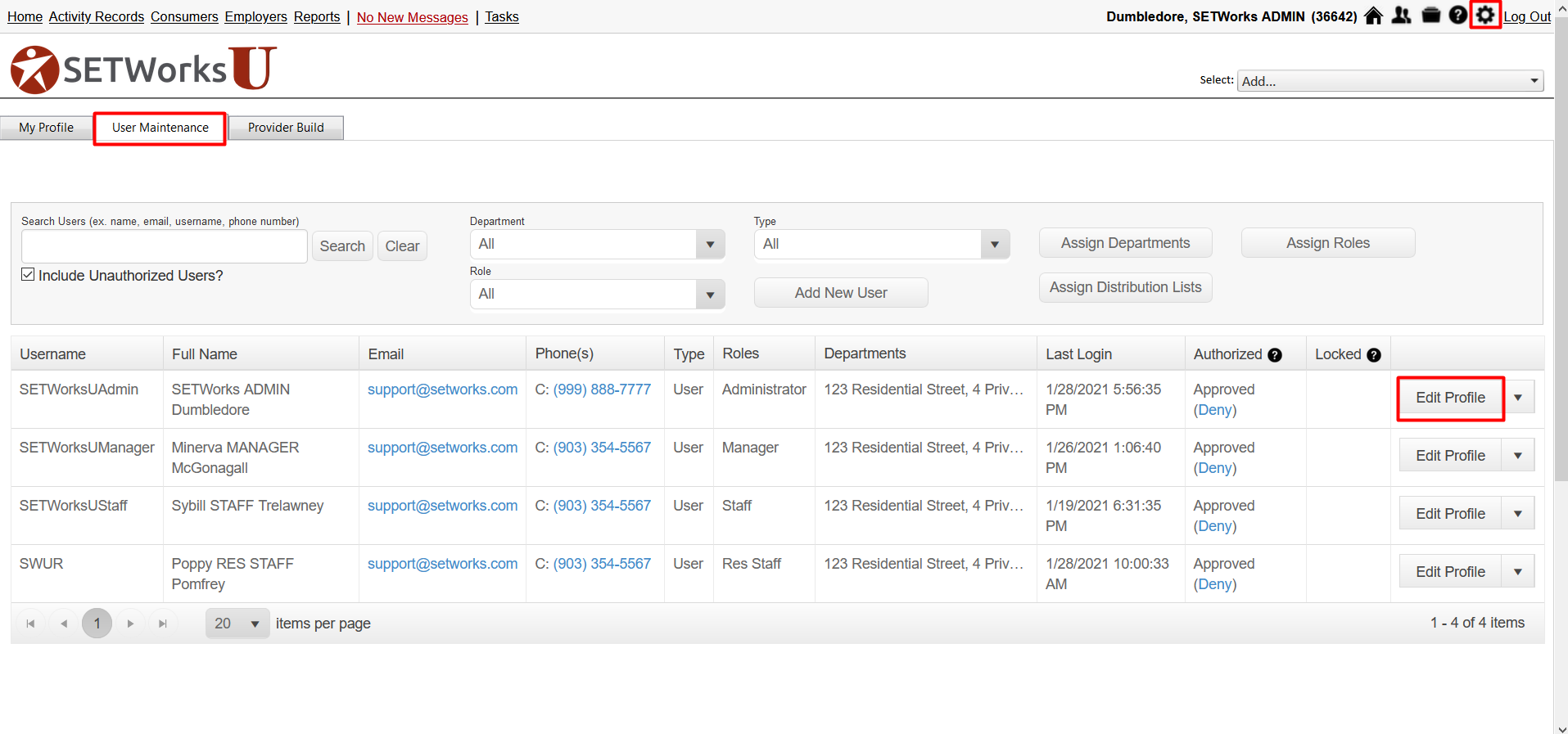The width and height of the screenshot is (1568, 734).
Task: Click the email link for SWUR
Action: pos(442,564)
